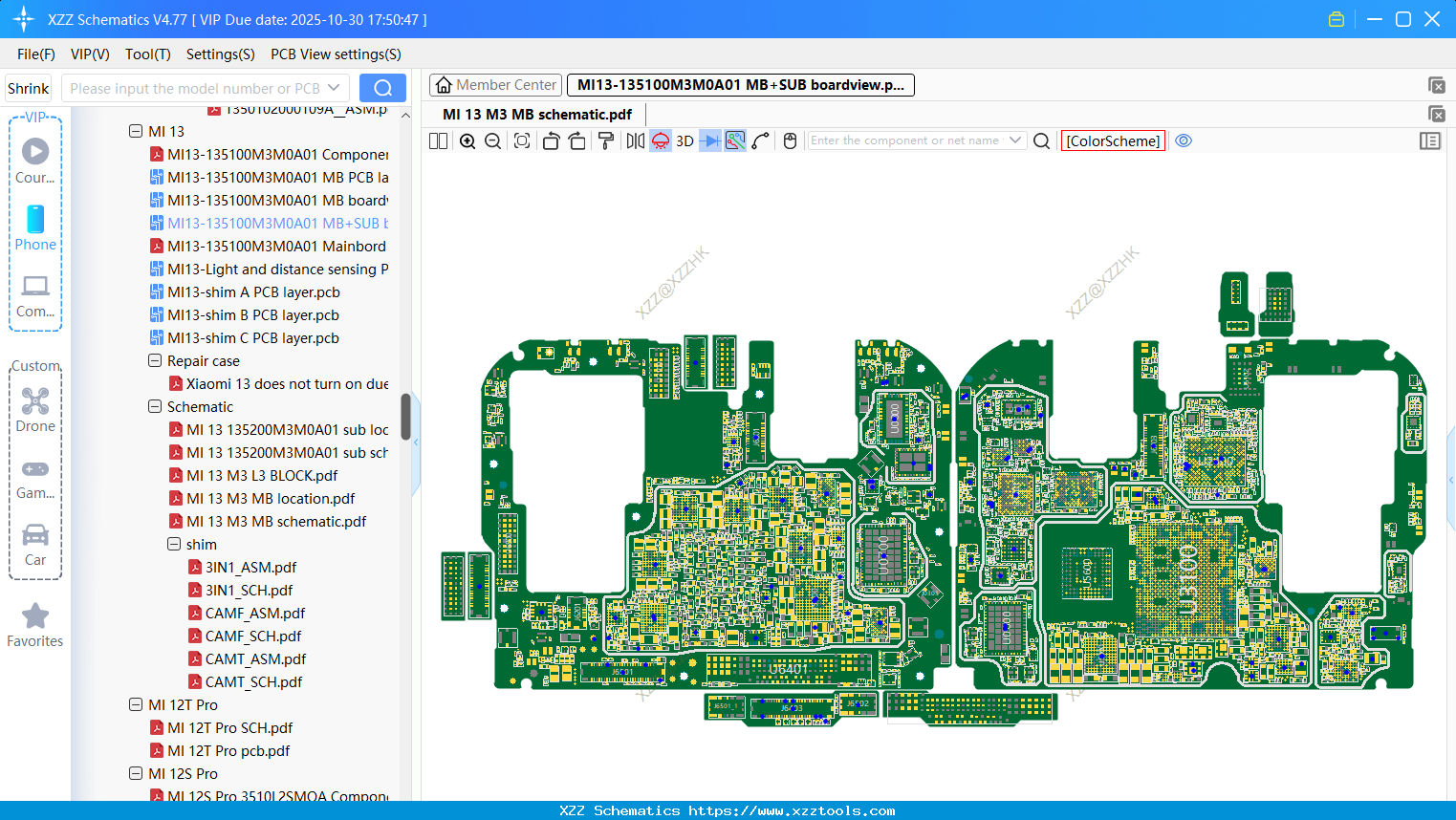
Task: Switch the boardview to 3D mode
Action: (x=685, y=140)
